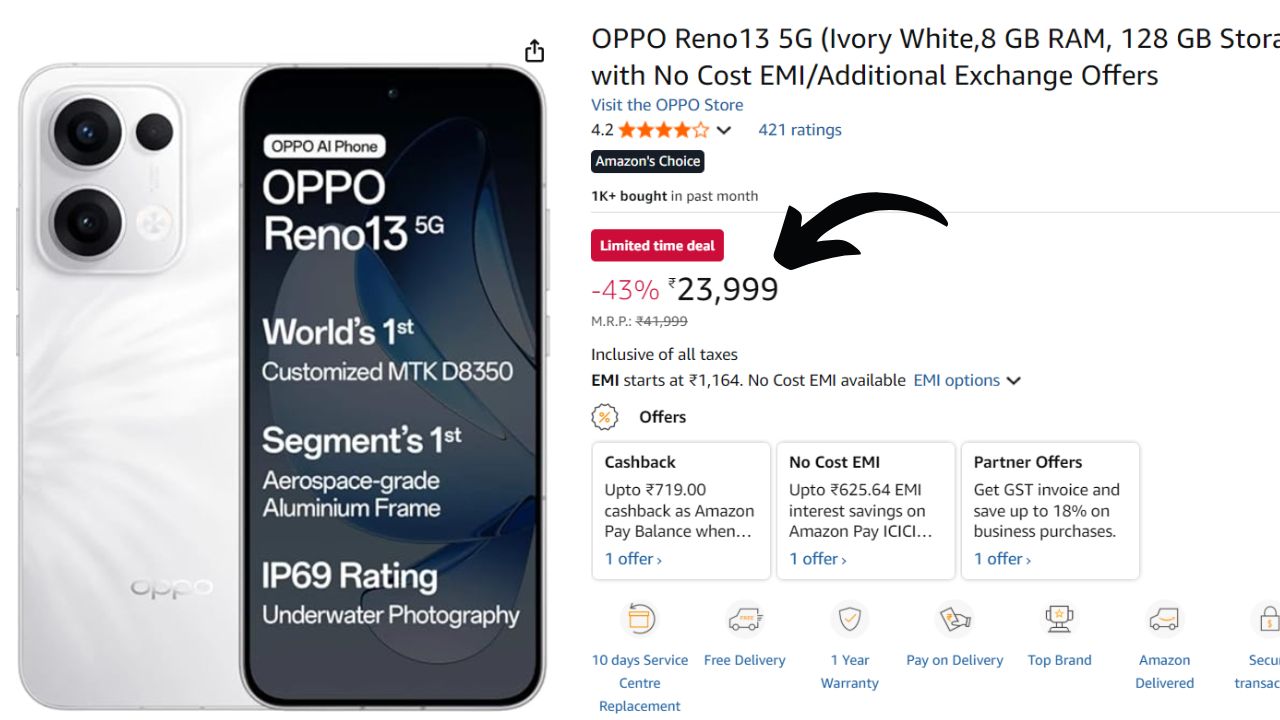This screenshot has width=1280, height=720.
Task: Click the Pay on Delivery hand icon
Action: (x=955, y=620)
